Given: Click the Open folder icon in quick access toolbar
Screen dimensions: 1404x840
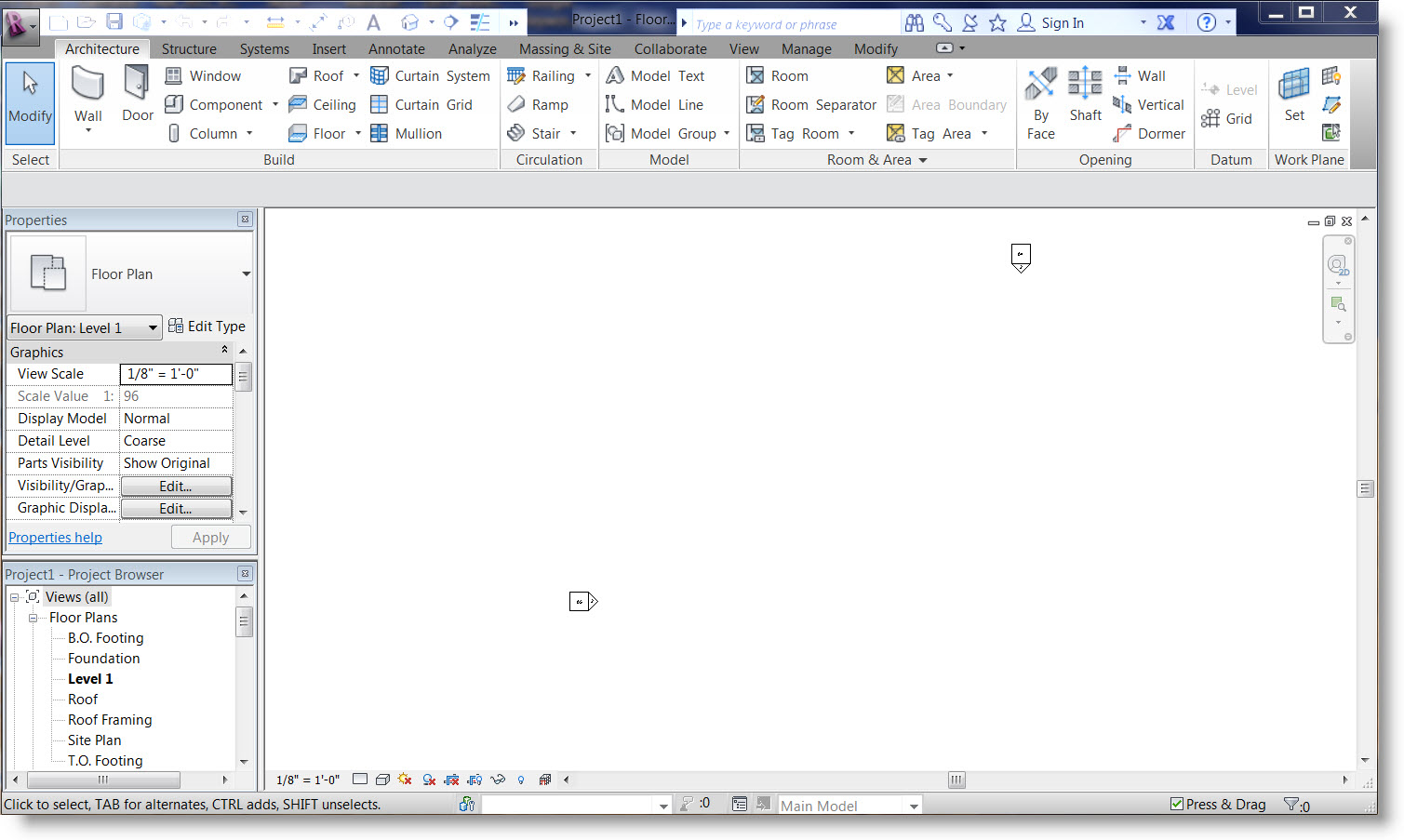Looking at the screenshot, I should [86, 22].
